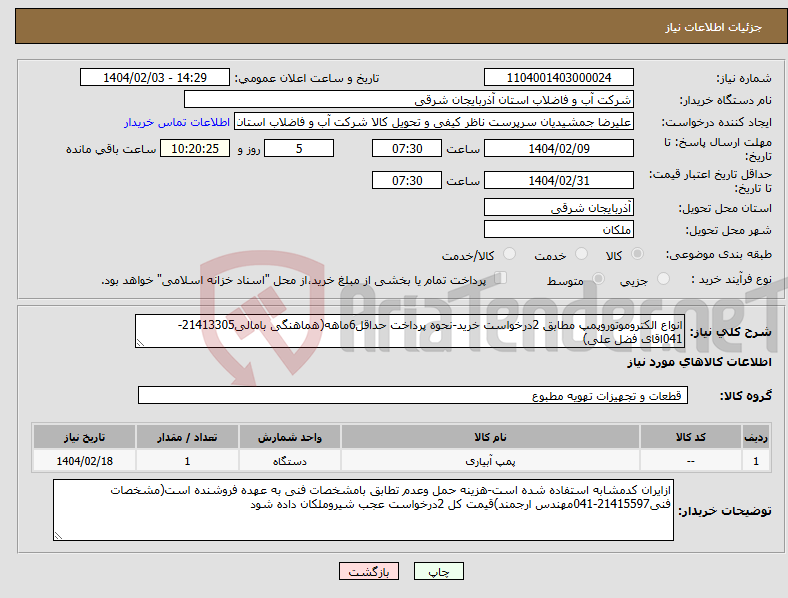Click the کد کالا column header
The height and width of the screenshot is (598, 788).
point(691,437)
